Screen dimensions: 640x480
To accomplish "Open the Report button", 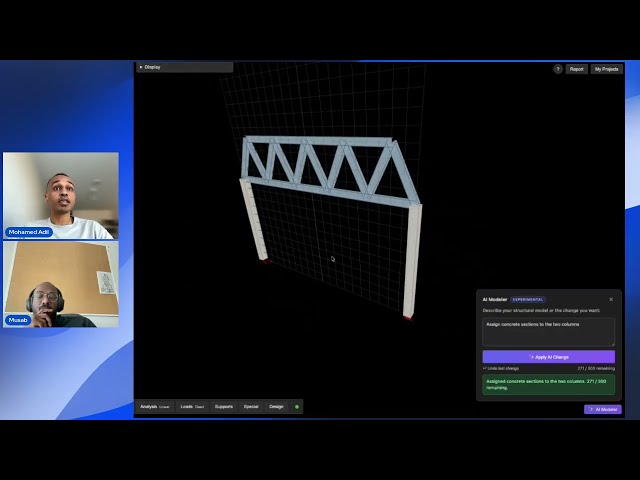I will pos(576,69).
